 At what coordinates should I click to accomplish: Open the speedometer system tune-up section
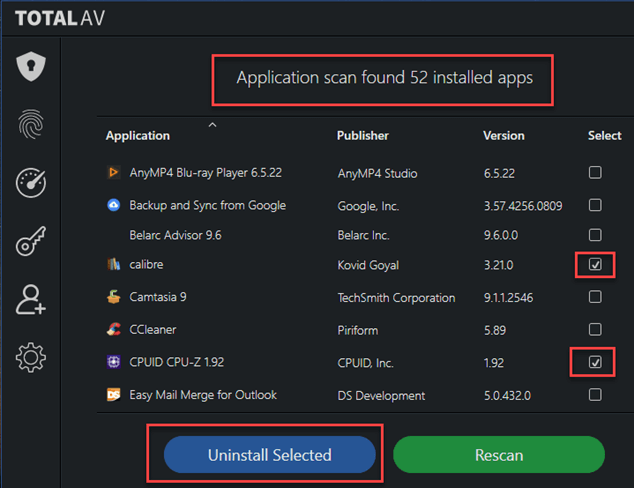[x=31, y=183]
